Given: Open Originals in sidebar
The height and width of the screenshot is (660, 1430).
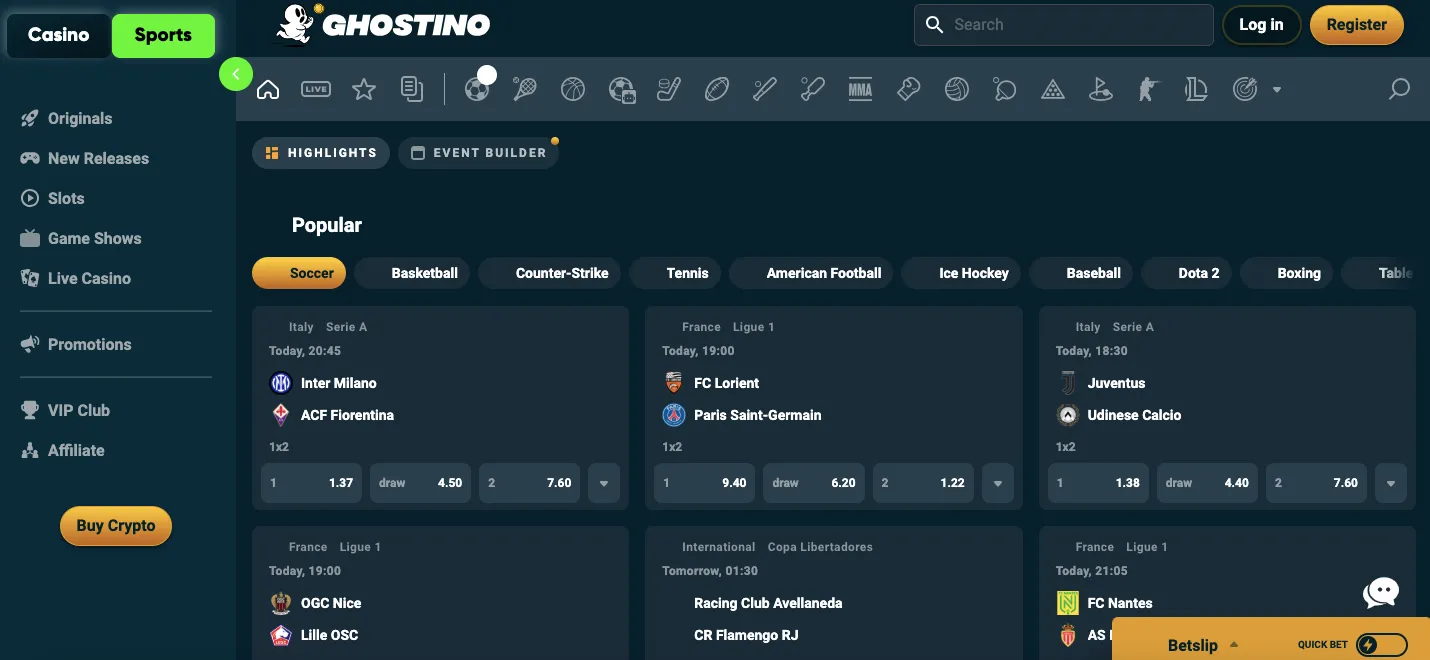Looking at the screenshot, I should click(66, 118).
